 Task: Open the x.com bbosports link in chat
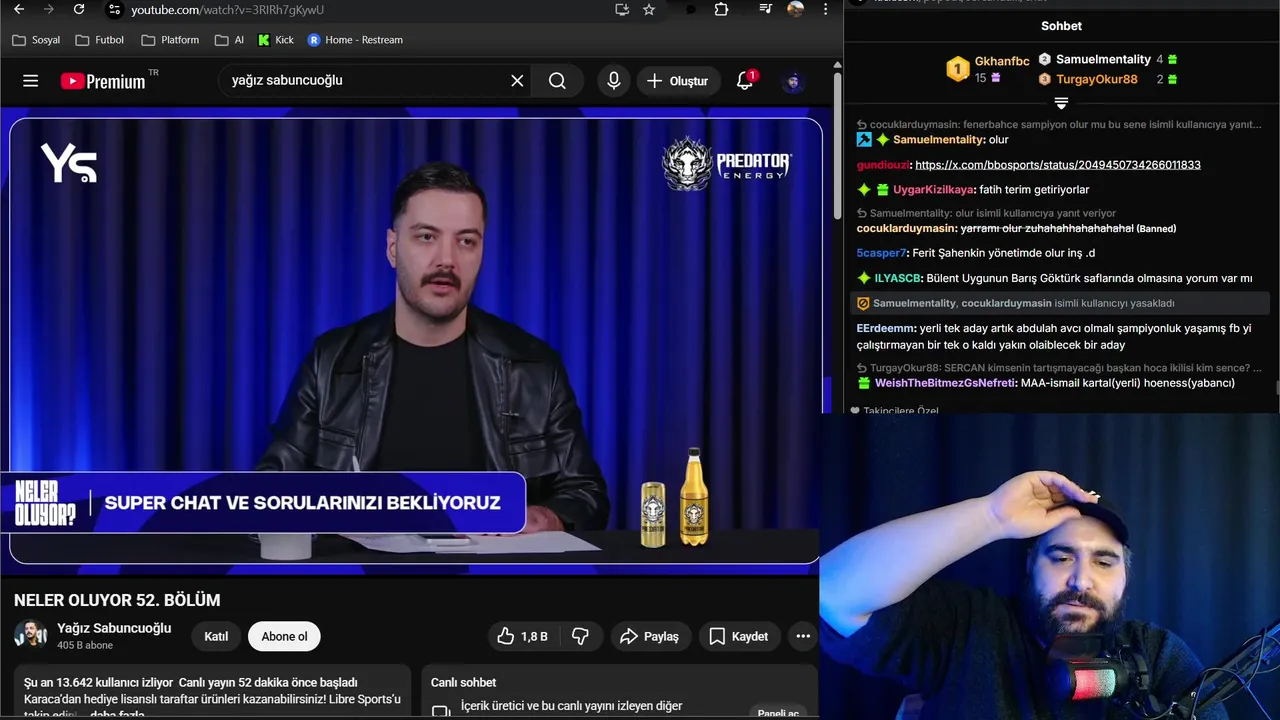click(x=1058, y=165)
